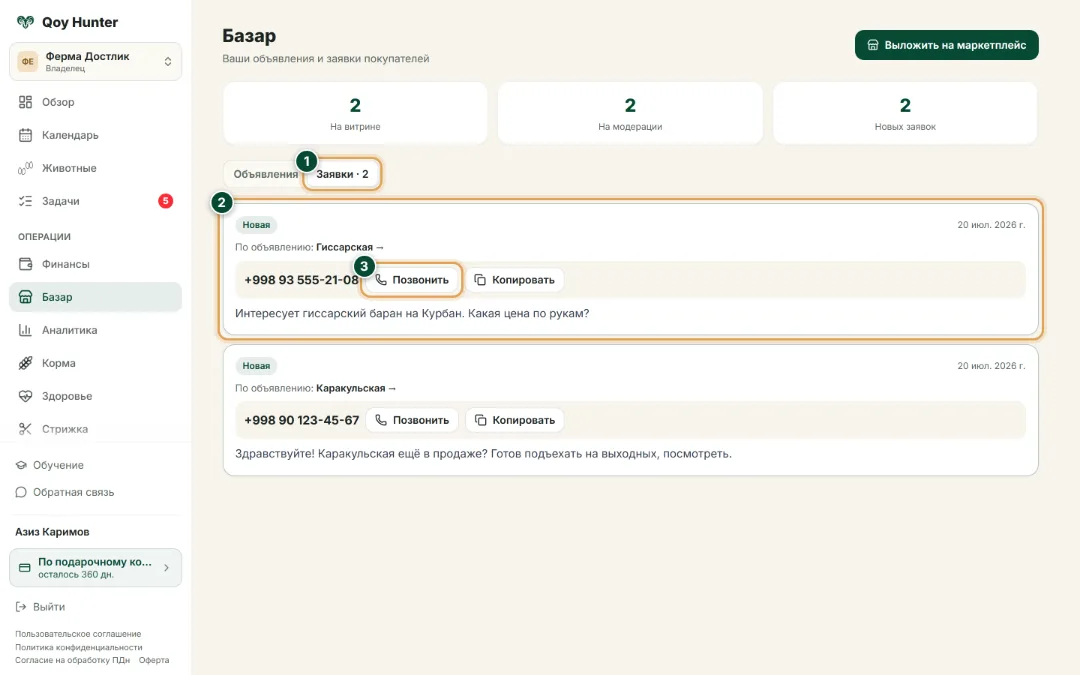Click phone icon next to +998 90 123-45-67
This screenshot has width=1080, height=675.
(x=381, y=420)
